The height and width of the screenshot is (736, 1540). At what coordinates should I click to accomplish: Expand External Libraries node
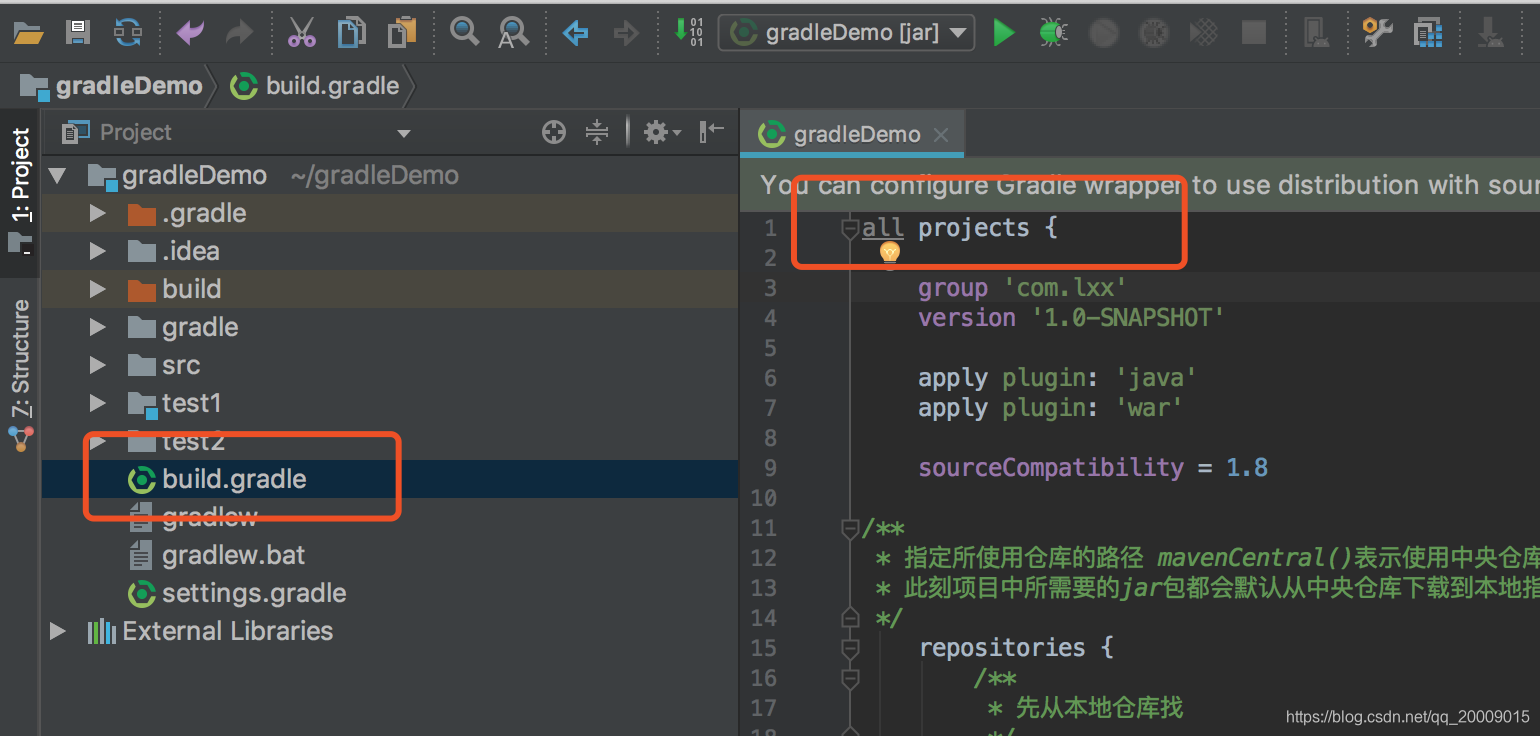point(57,632)
